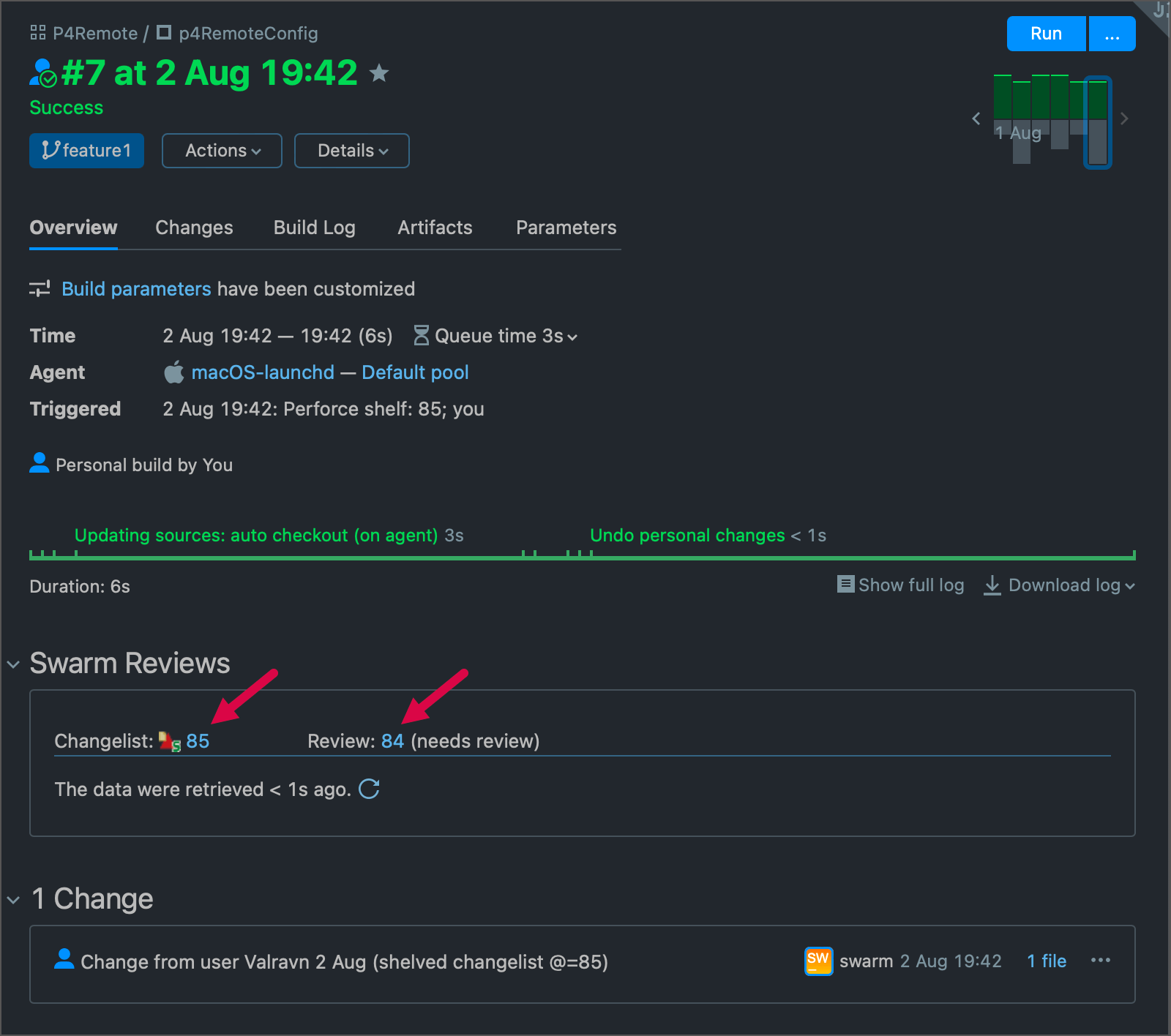The image size is (1171, 1036).
Task: Open Download log options chevron
Action: click(1130, 586)
